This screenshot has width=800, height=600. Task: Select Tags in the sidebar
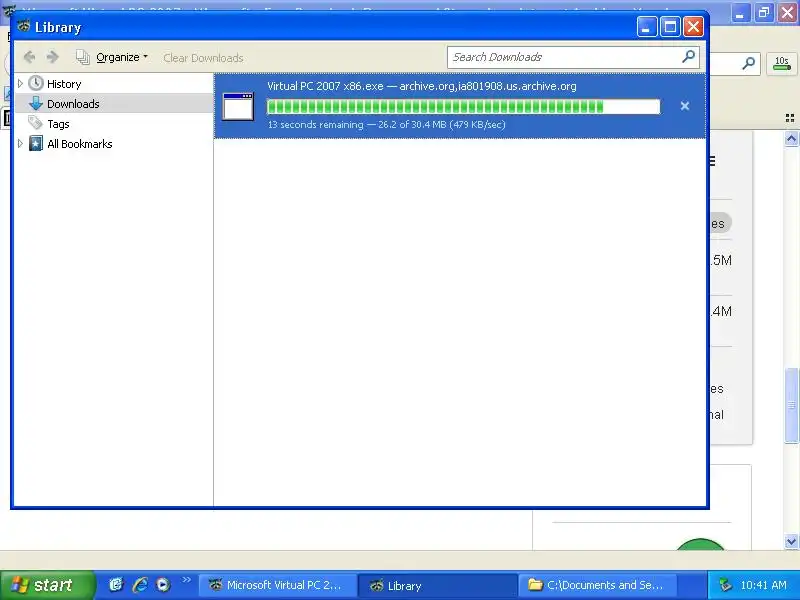click(x=58, y=124)
